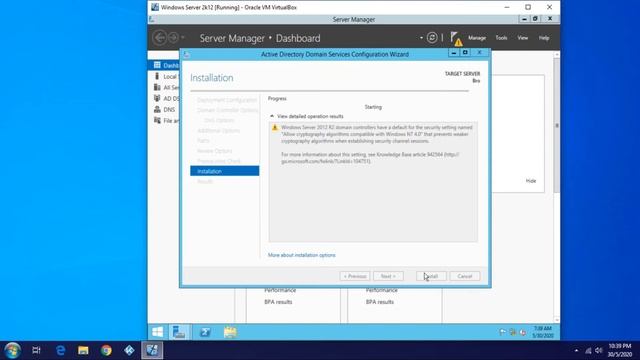Open the Help menu
The width and height of the screenshot is (640, 360).
click(544, 38)
